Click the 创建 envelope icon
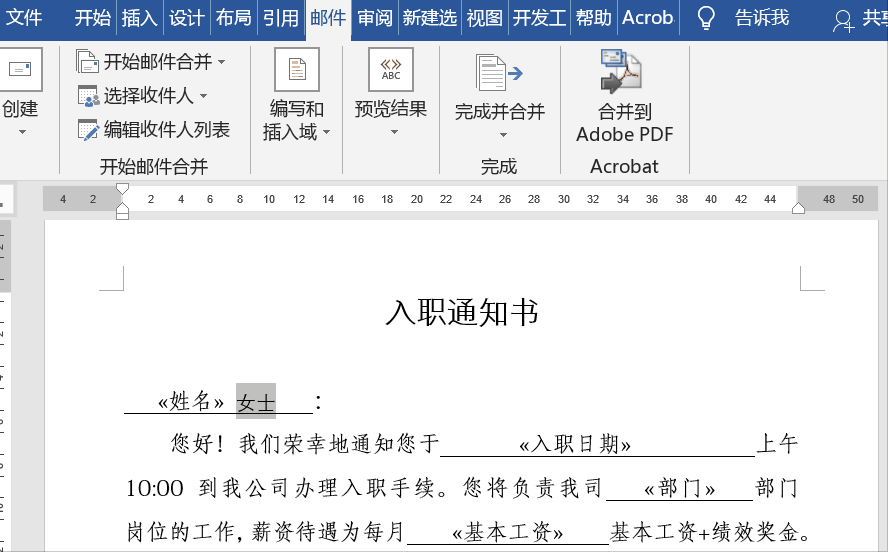This screenshot has height=552, width=888. tap(20, 69)
